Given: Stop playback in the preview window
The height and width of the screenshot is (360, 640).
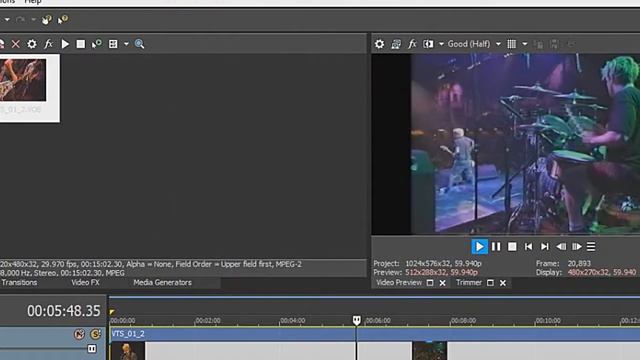Looking at the screenshot, I should [x=512, y=247].
